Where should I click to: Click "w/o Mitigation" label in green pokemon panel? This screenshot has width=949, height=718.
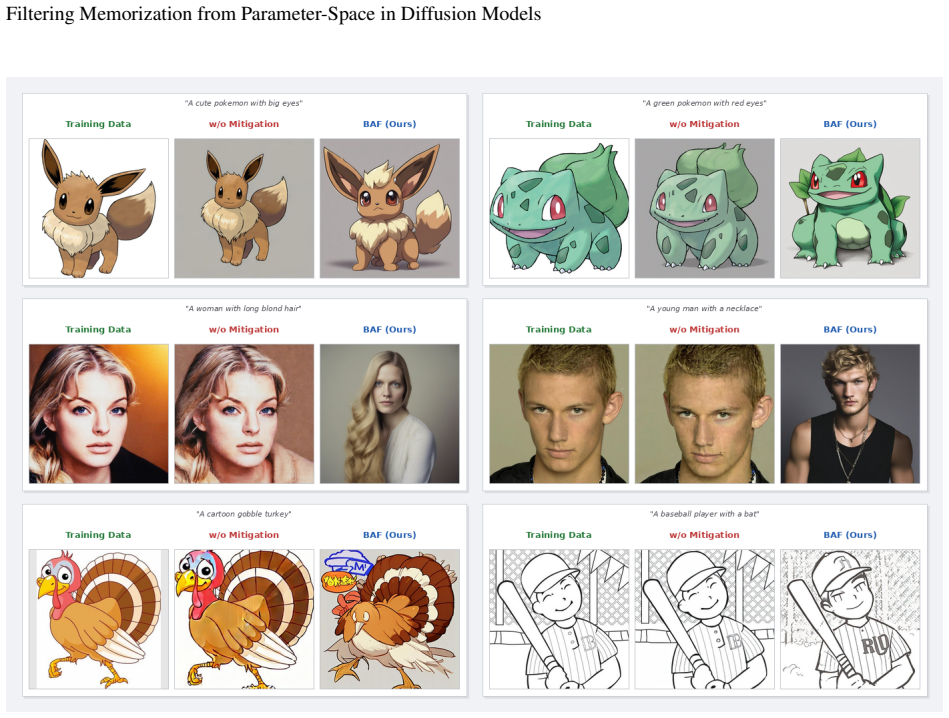[704, 124]
